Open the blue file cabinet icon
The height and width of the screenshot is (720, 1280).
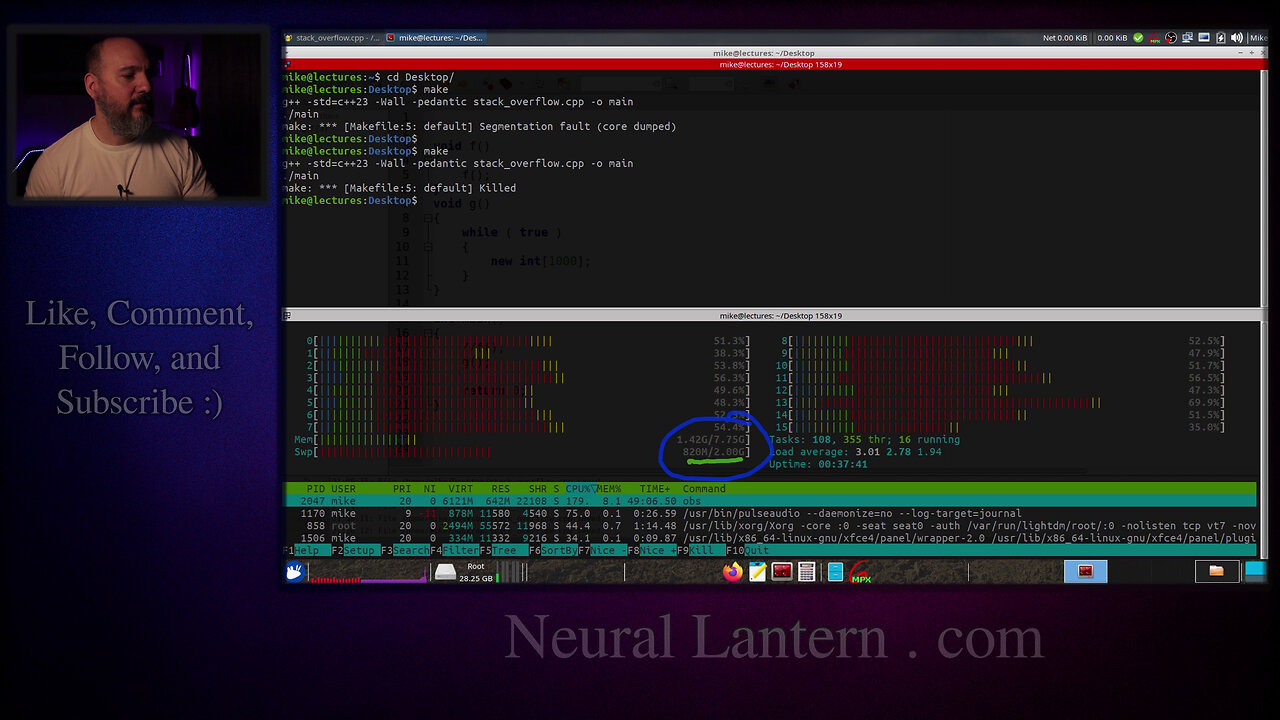835,572
